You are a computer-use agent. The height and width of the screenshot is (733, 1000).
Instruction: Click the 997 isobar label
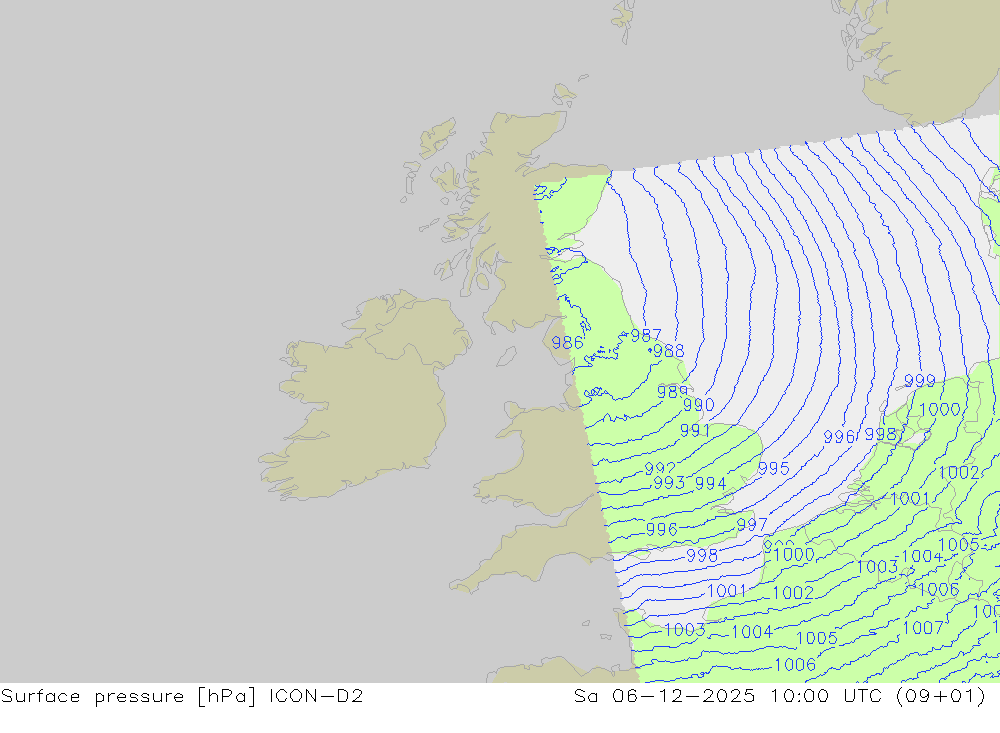(752, 524)
